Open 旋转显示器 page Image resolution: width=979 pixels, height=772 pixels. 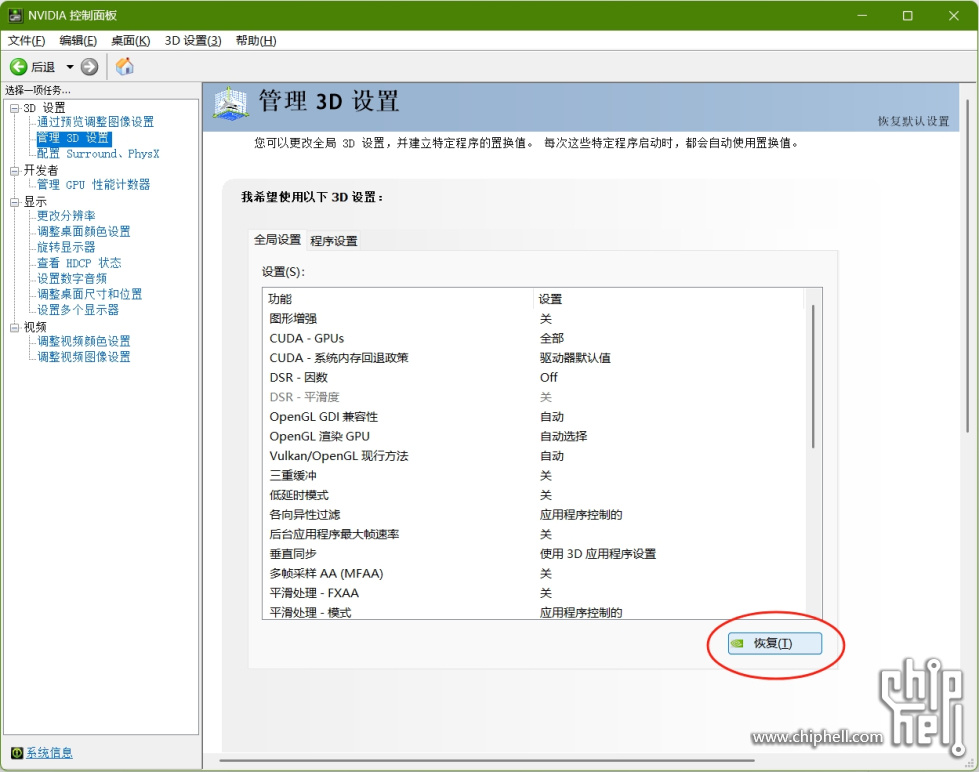[x=66, y=247]
